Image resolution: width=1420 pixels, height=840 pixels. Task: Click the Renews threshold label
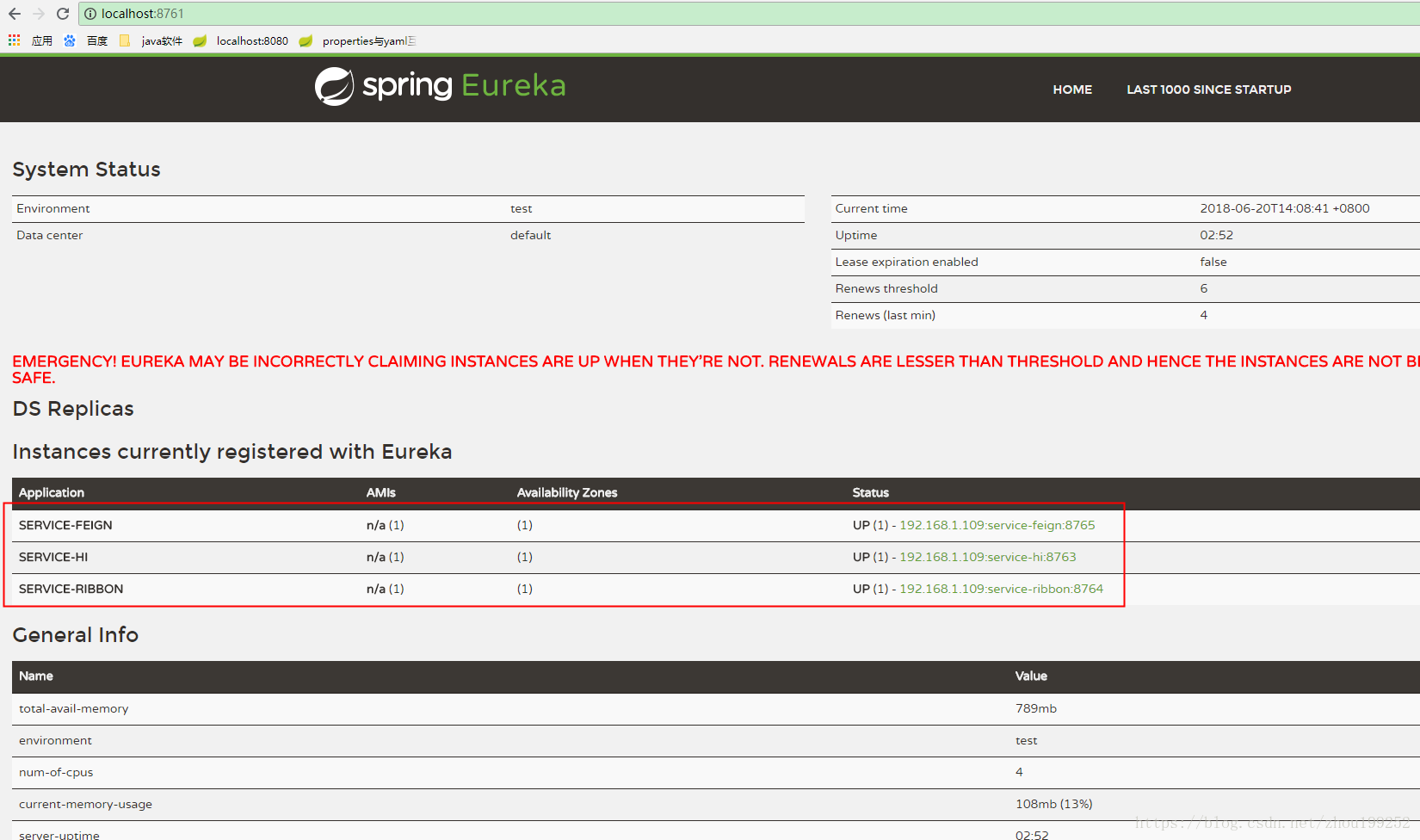pos(886,288)
